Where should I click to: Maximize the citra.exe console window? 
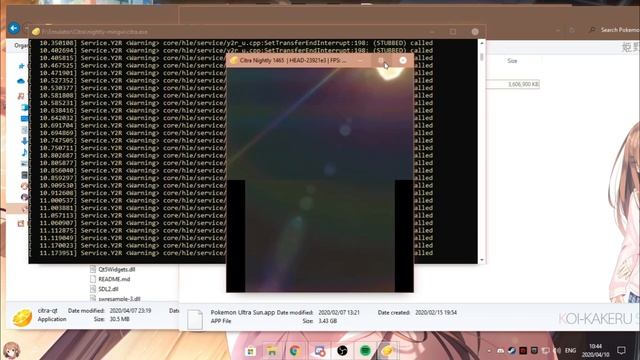coord(453,31)
